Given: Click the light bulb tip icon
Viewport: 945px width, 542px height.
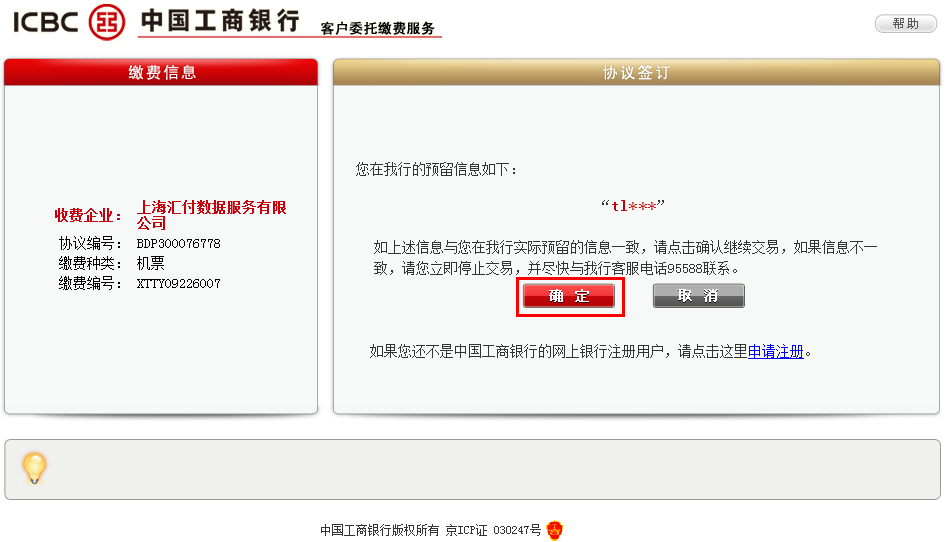Looking at the screenshot, I should tap(34, 468).
